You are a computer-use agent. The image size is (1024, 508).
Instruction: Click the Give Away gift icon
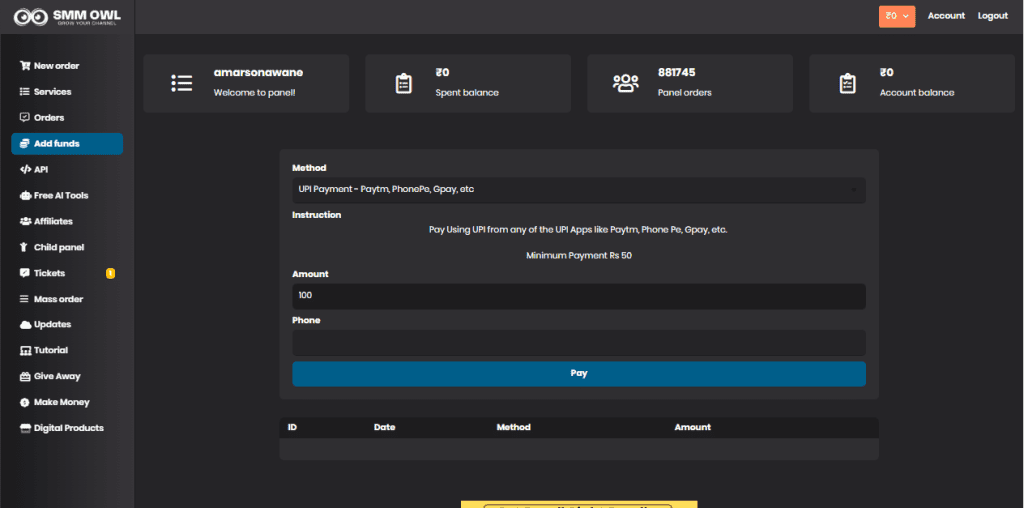25,377
